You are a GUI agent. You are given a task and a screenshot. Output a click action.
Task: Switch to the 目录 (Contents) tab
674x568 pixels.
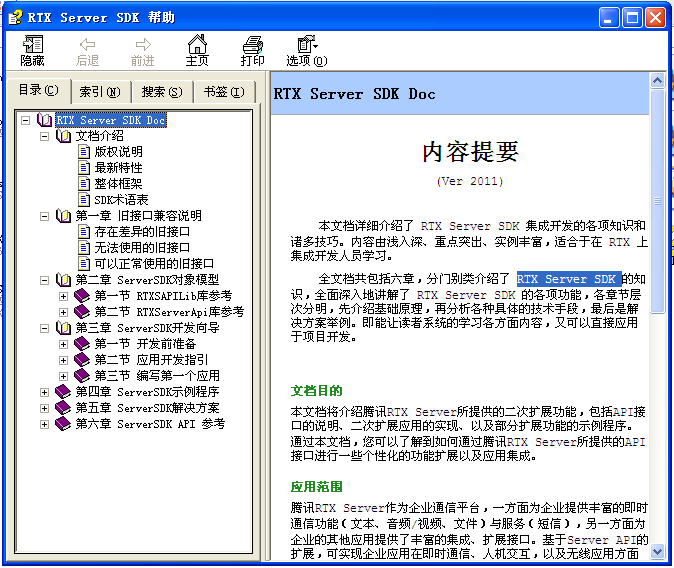point(39,91)
